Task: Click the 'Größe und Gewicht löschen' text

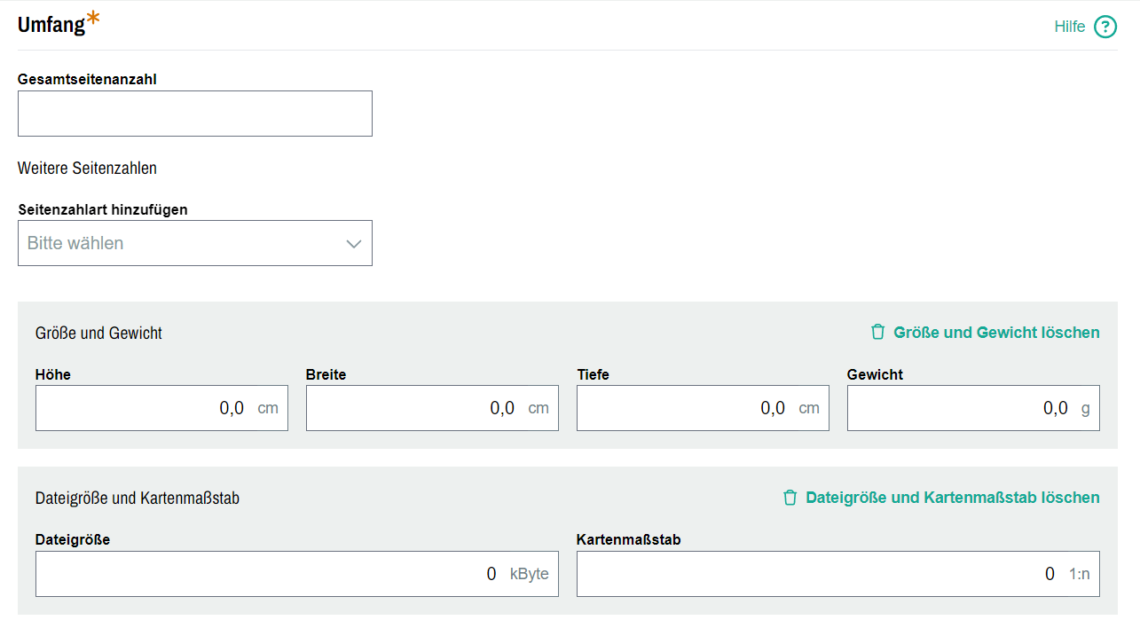Action: [x=996, y=332]
